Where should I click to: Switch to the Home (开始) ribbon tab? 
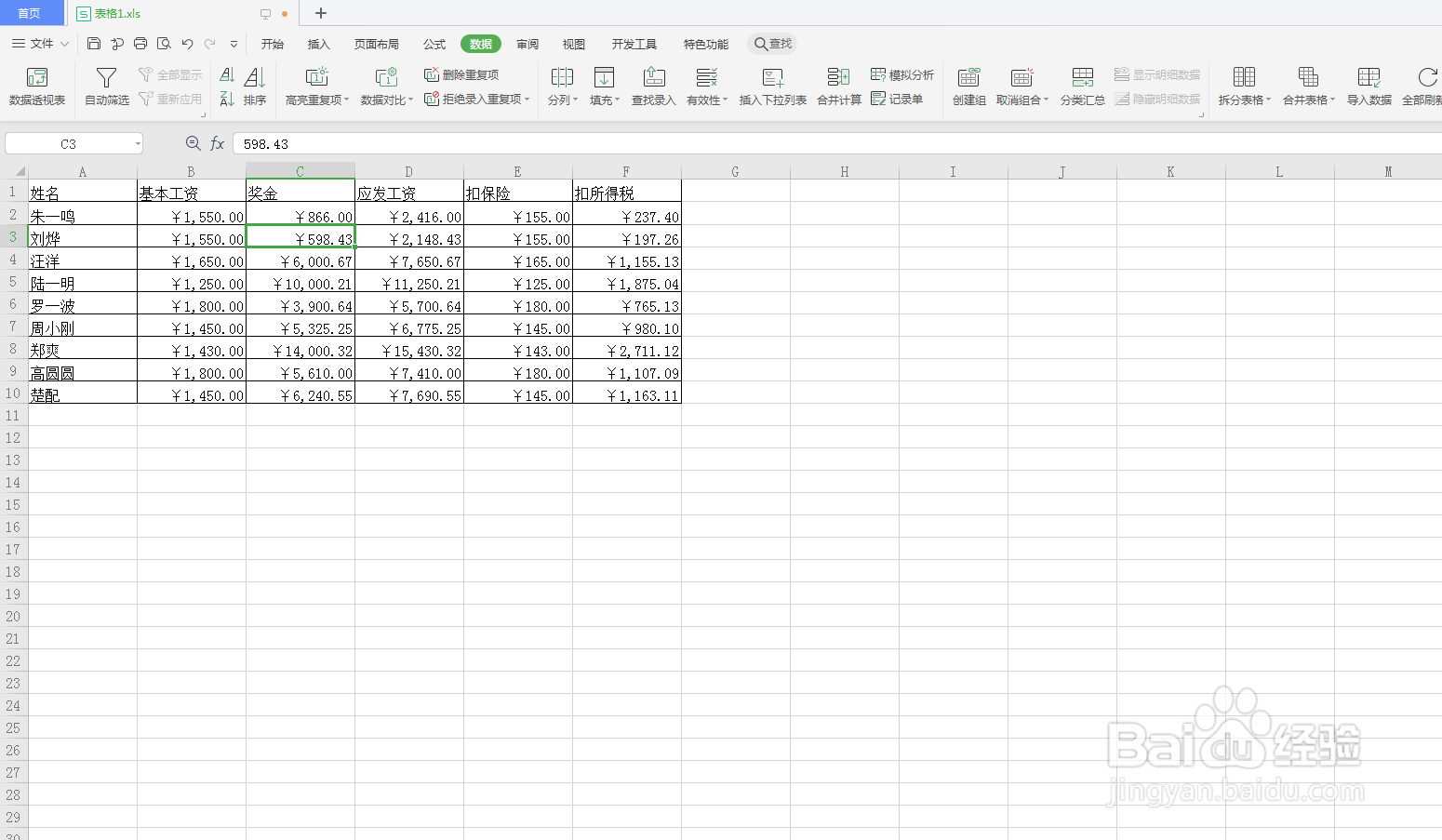pyautogui.click(x=273, y=44)
